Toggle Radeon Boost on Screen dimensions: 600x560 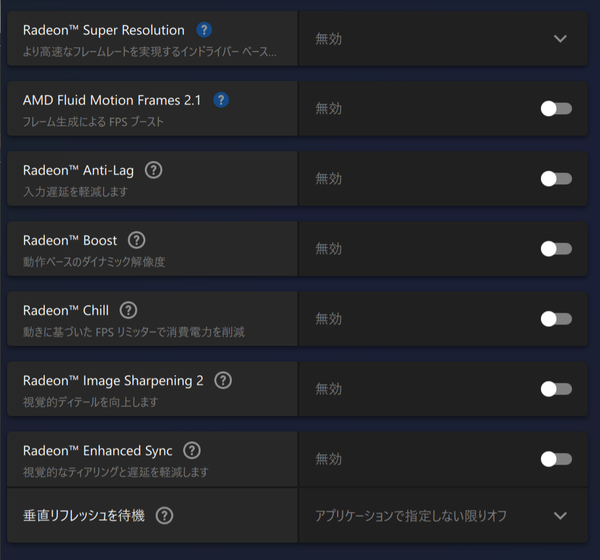coord(556,249)
